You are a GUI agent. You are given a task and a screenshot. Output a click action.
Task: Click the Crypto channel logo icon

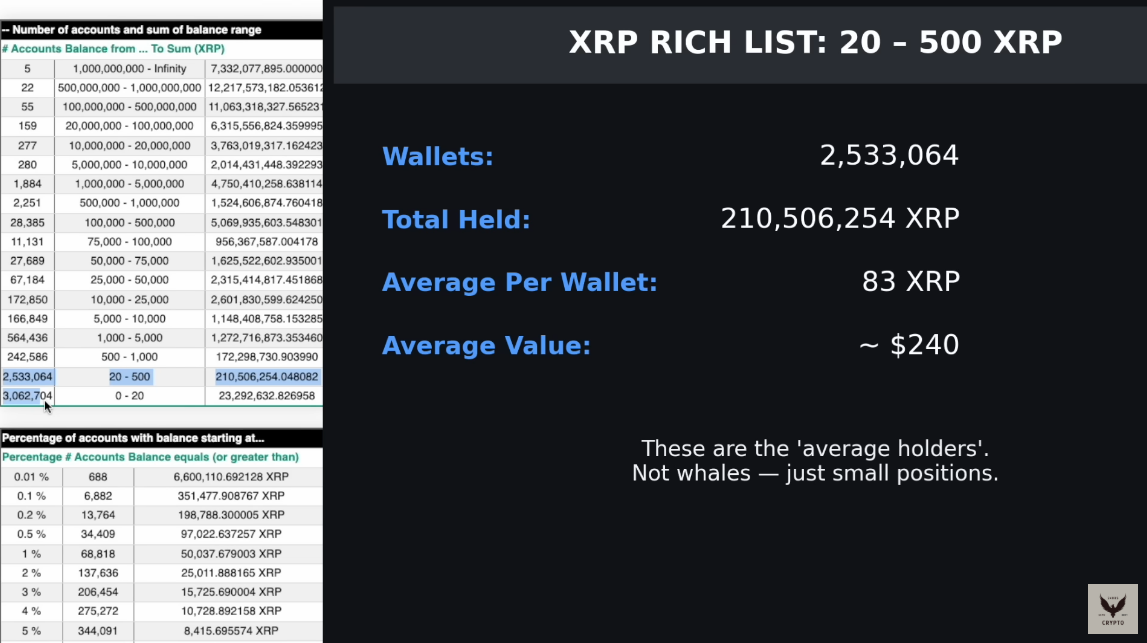1112,608
